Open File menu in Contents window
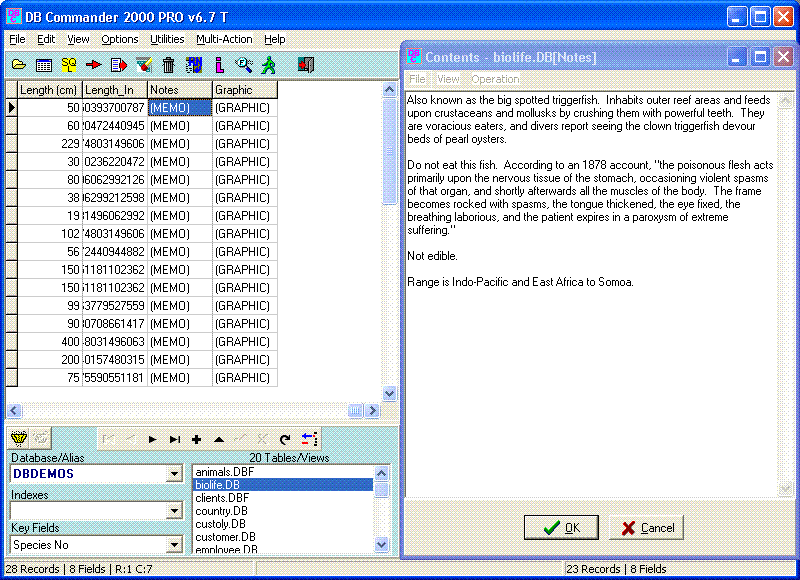This screenshot has width=800, height=580. [x=417, y=79]
